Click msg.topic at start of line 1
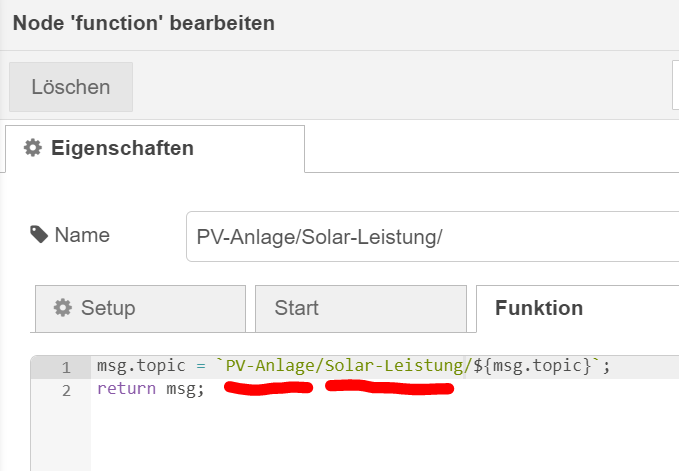 click(x=141, y=366)
